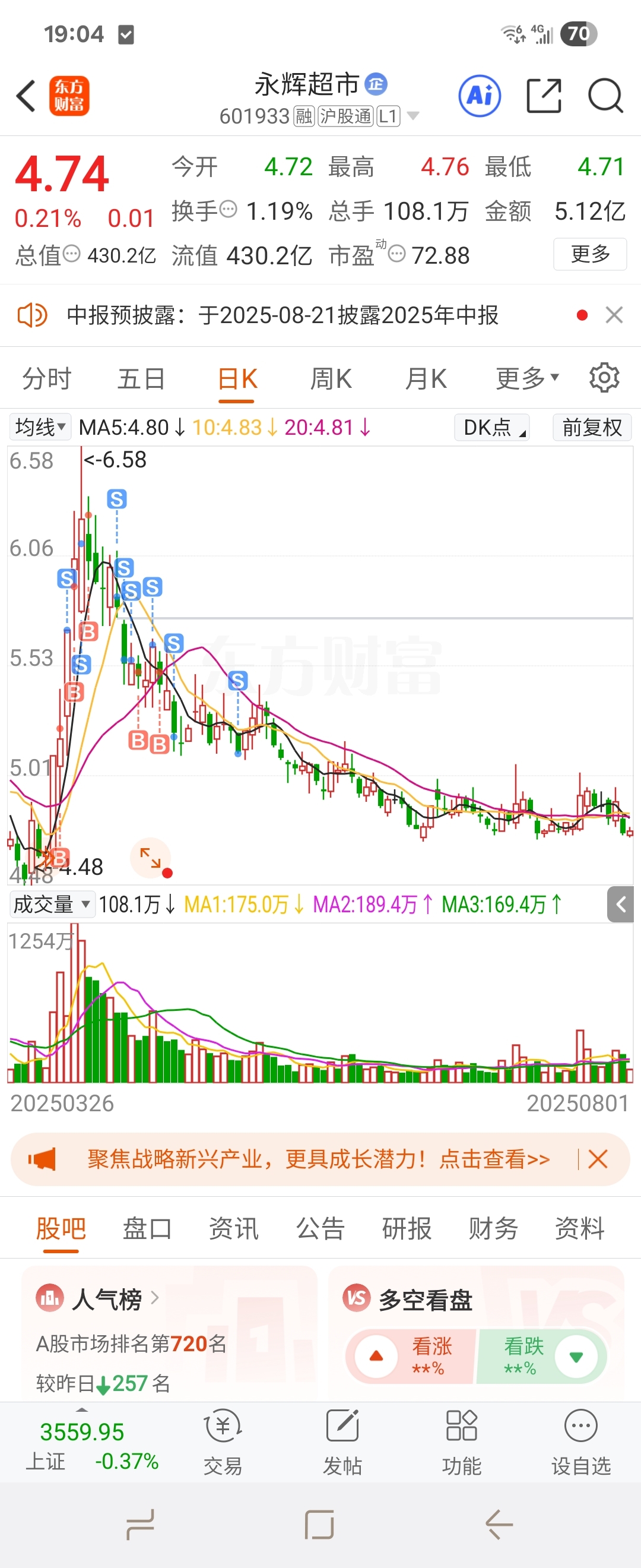Vote 看跌 bearish button
Image resolution: width=641 pixels, height=1568 pixels.
[541, 1357]
